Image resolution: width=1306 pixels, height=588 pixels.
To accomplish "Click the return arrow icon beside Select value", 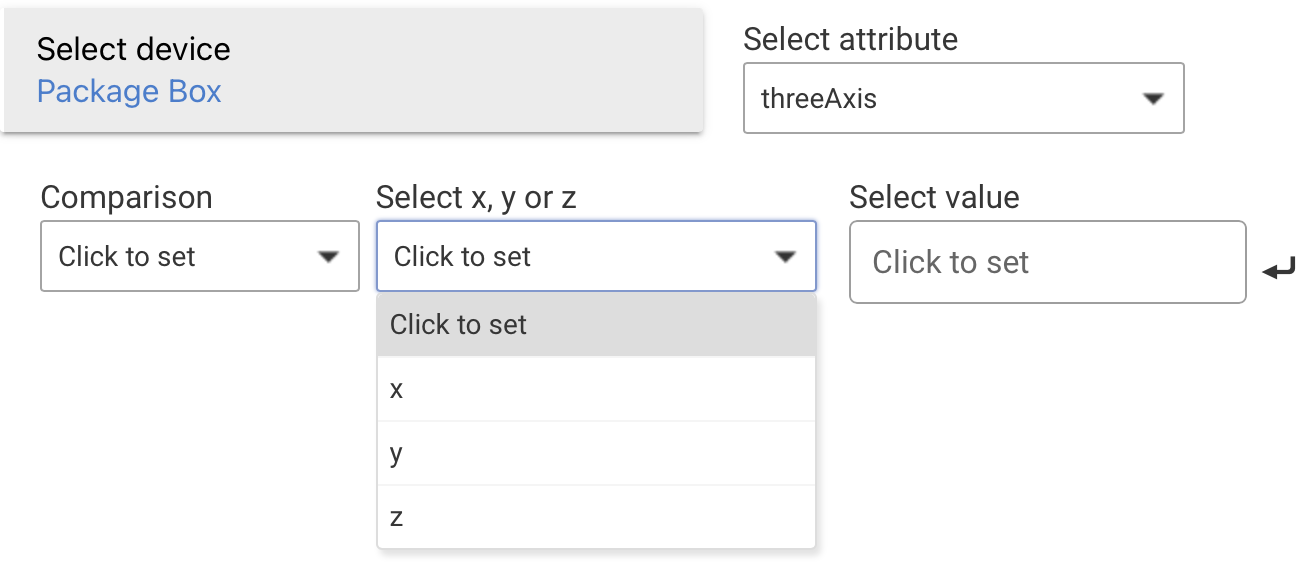I will click(1279, 268).
